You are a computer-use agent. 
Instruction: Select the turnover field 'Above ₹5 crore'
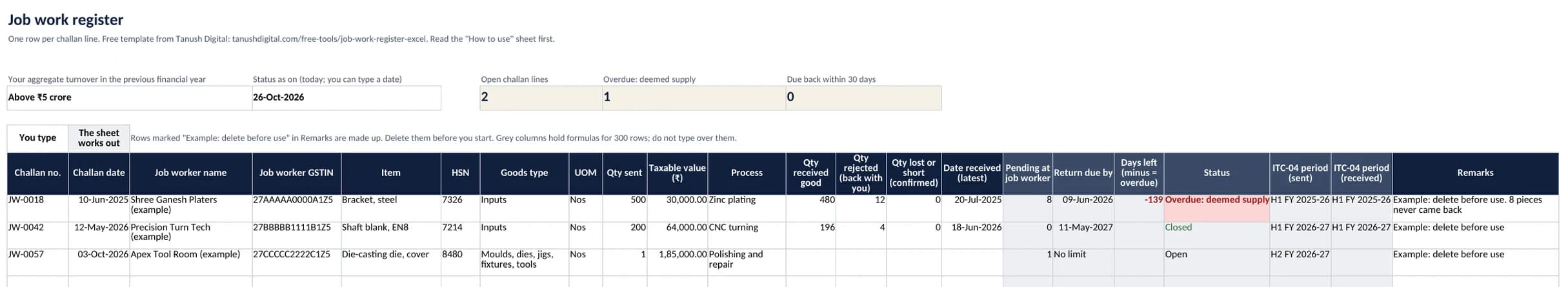coord(130,98)
